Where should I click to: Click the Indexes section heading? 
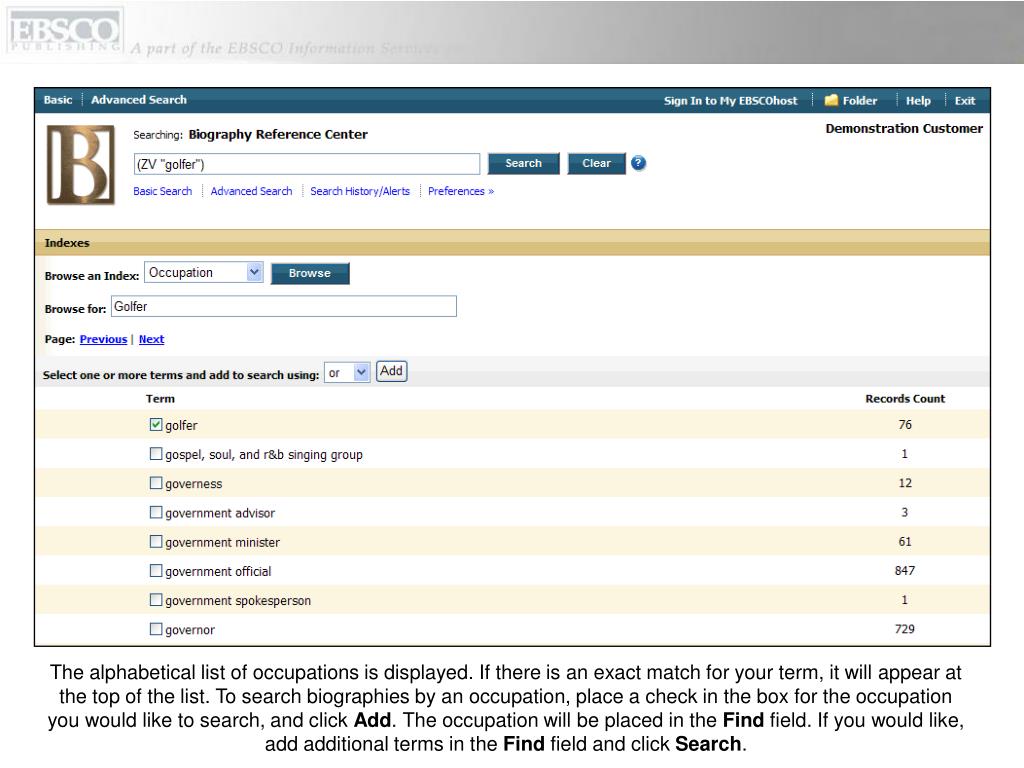(67, 243)
